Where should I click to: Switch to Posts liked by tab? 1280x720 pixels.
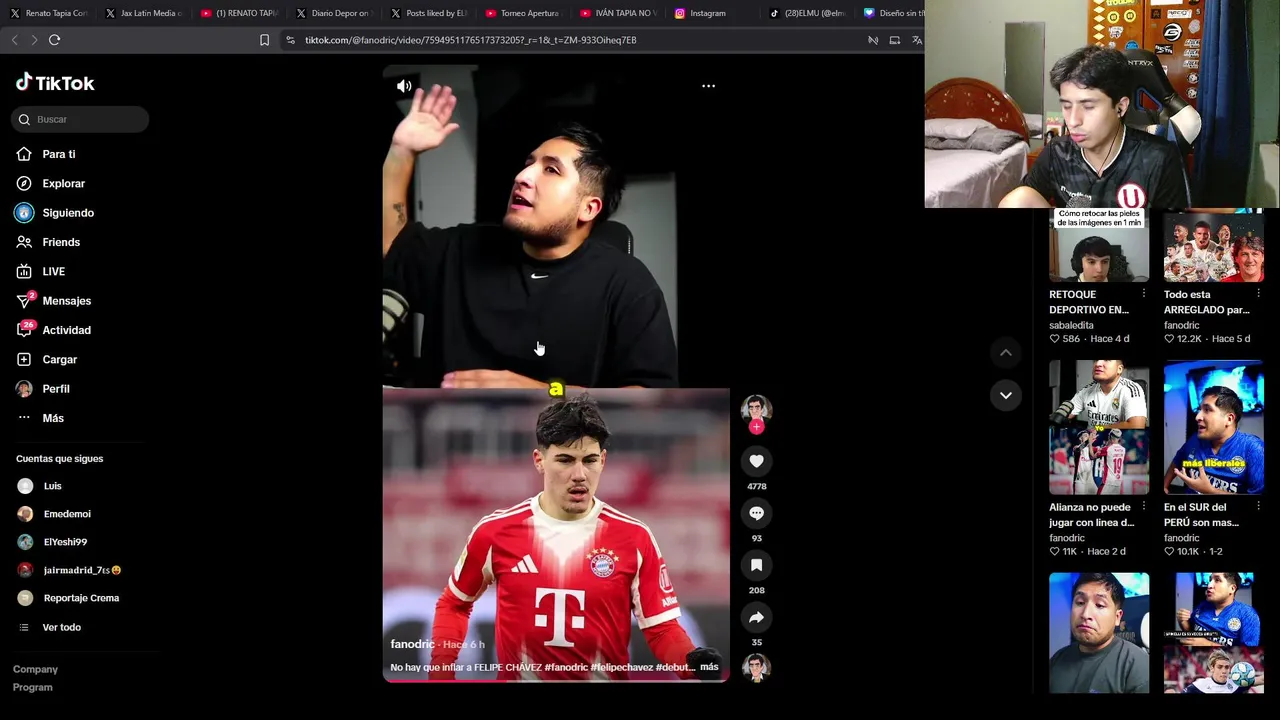[x=428, y=13]
